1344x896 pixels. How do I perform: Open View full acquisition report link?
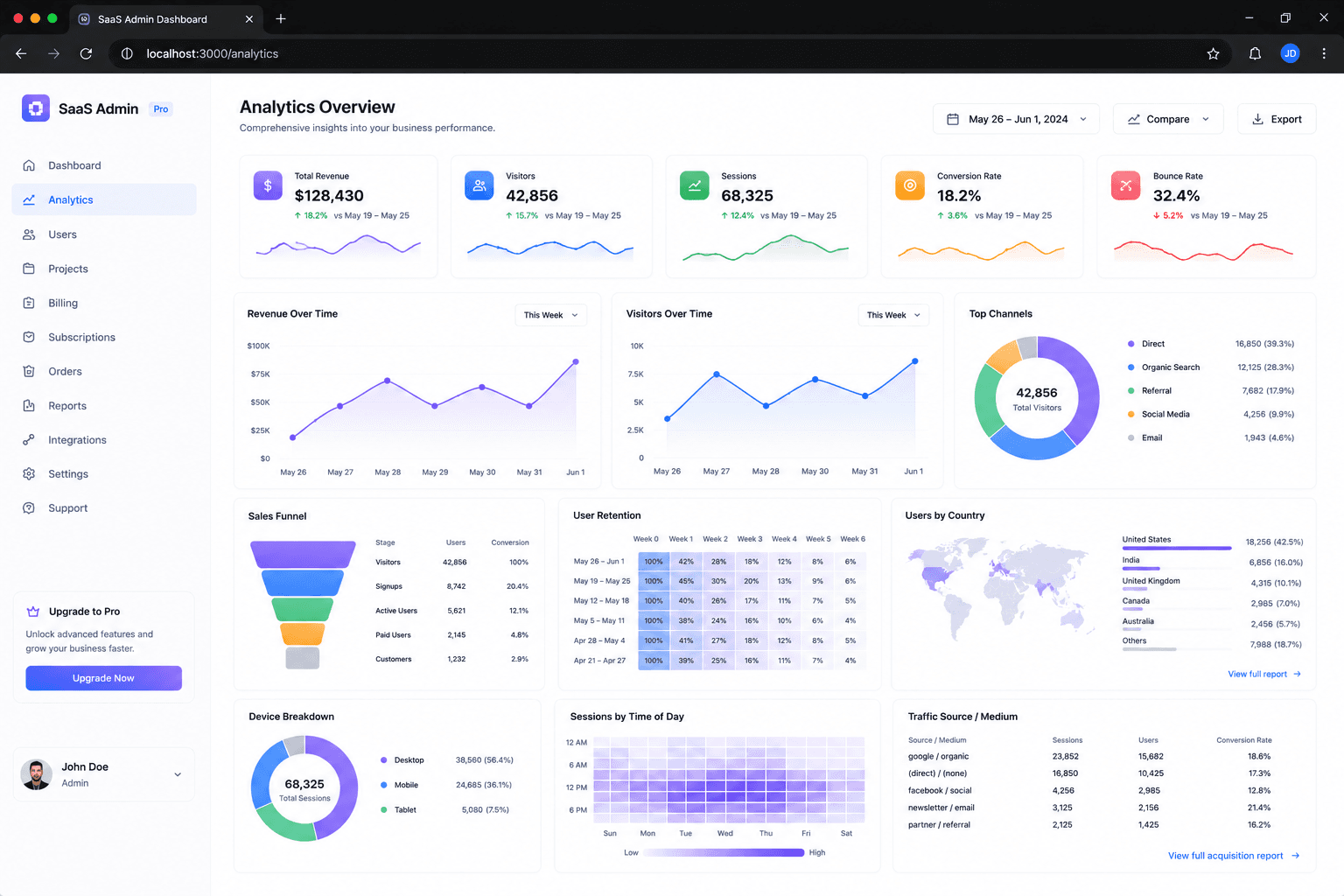pos(1234,856)
